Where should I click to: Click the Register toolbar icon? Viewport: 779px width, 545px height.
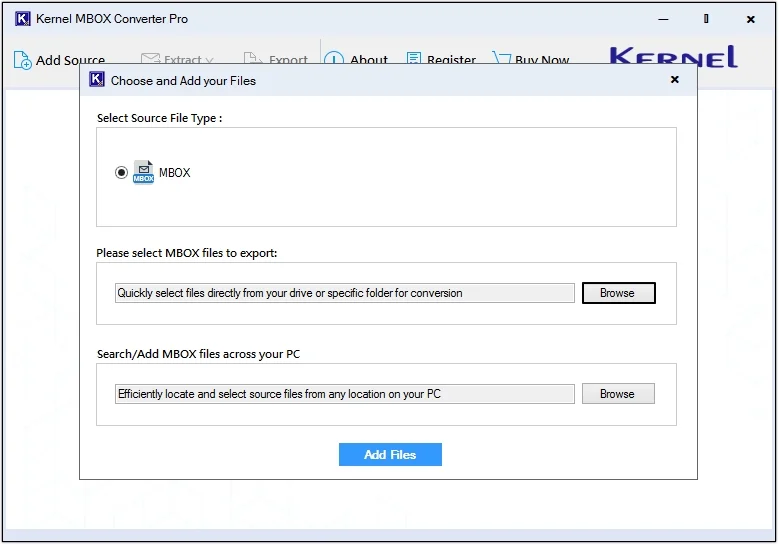point(413,58)
